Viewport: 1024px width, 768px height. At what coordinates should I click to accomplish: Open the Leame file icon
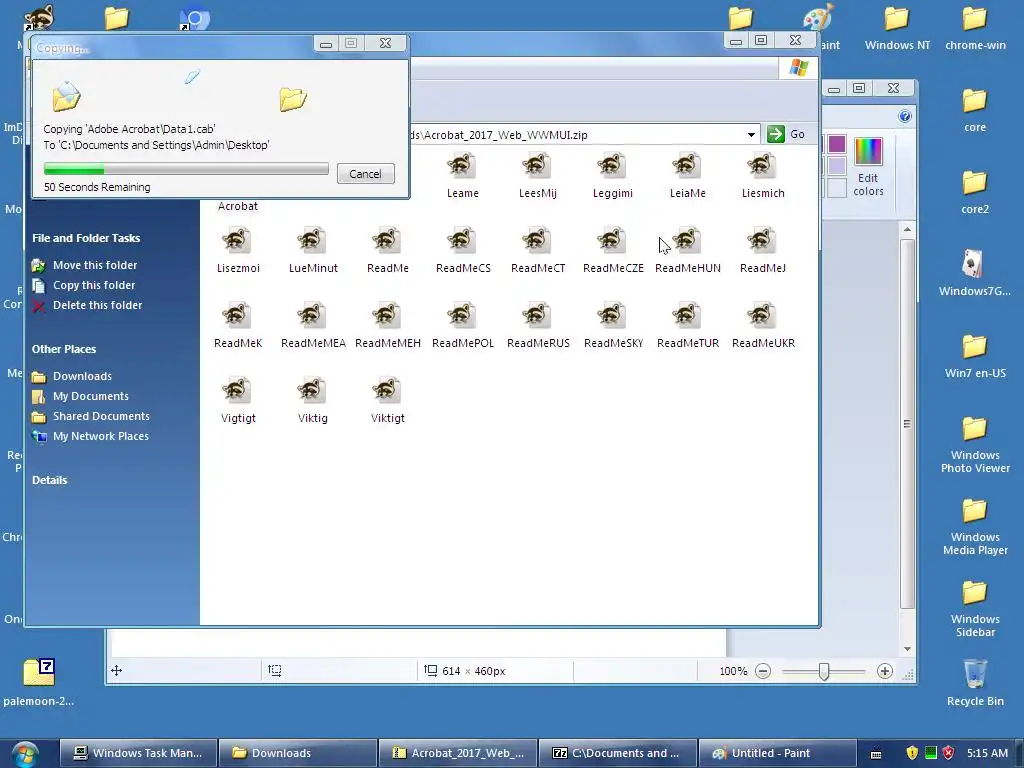point(462,166)
